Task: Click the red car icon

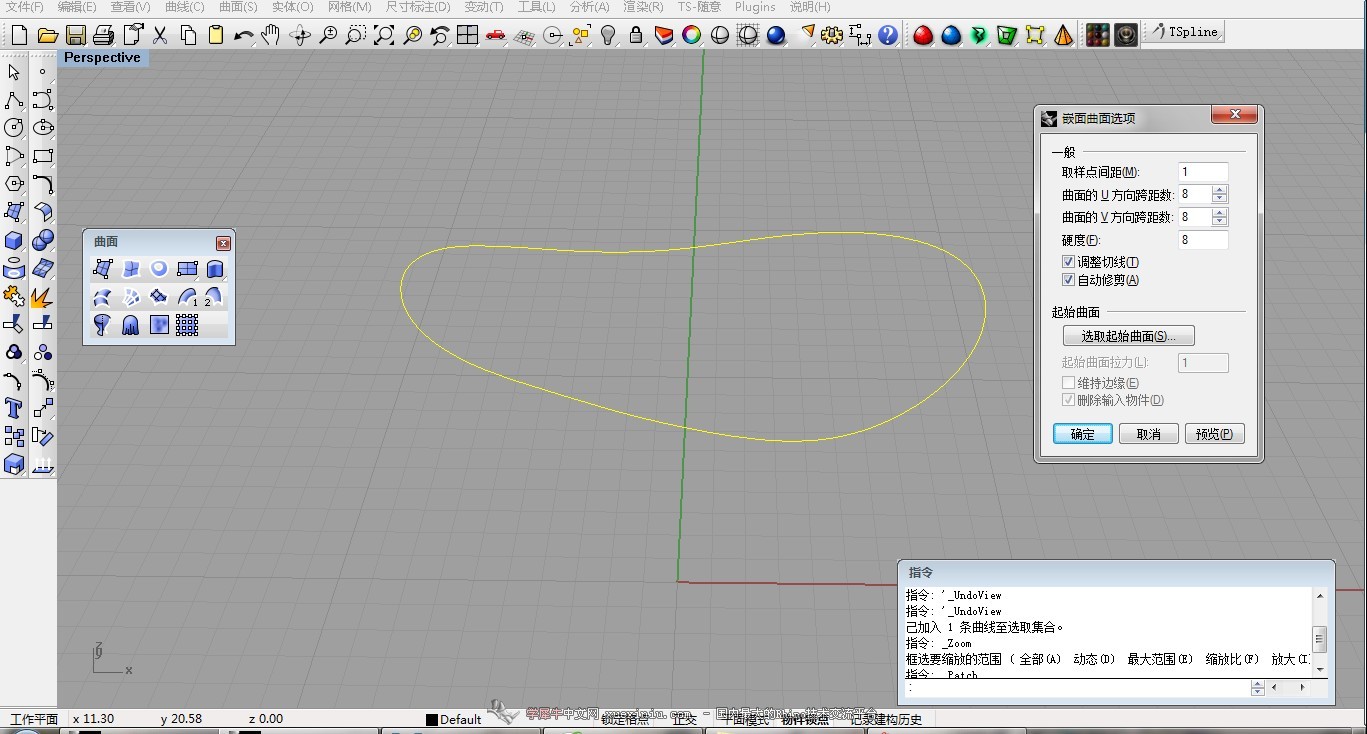Action: [495, 36]
